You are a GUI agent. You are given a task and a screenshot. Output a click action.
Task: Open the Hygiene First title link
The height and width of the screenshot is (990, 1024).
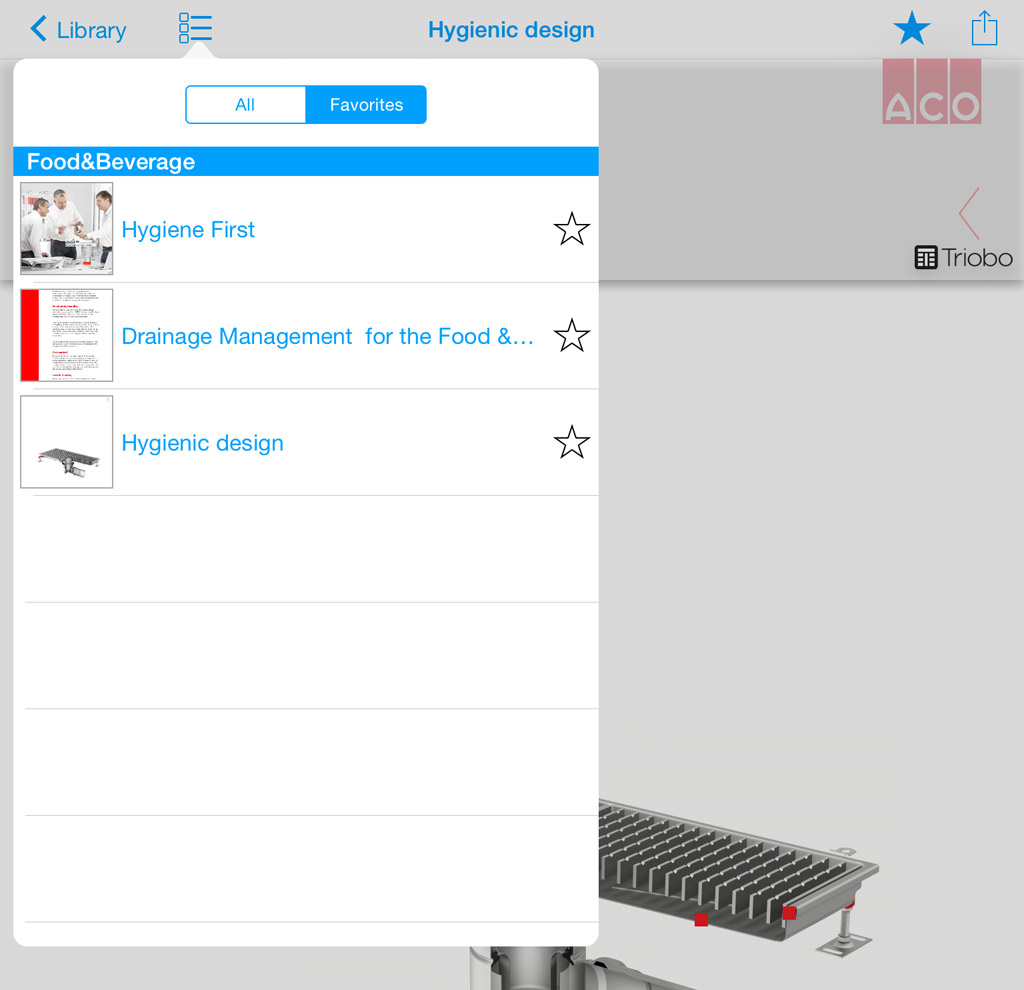pyautogui.click(x=188, y=230)
